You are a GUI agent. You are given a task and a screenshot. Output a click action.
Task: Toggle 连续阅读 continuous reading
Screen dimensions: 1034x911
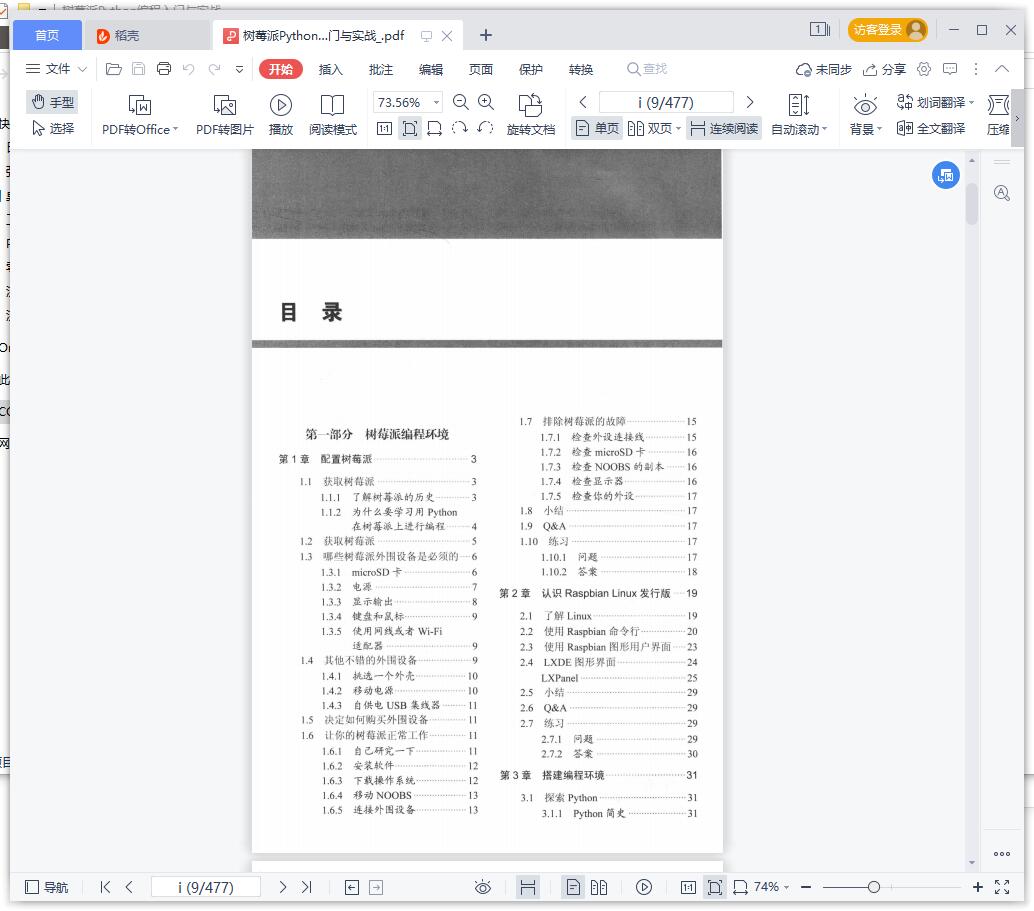point(724,128)
